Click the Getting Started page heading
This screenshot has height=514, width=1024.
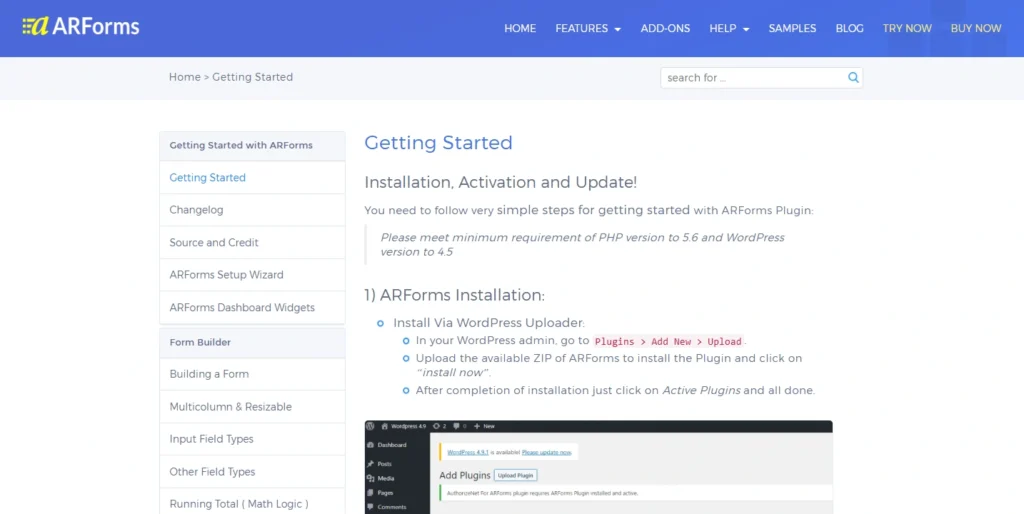[438, 143]
